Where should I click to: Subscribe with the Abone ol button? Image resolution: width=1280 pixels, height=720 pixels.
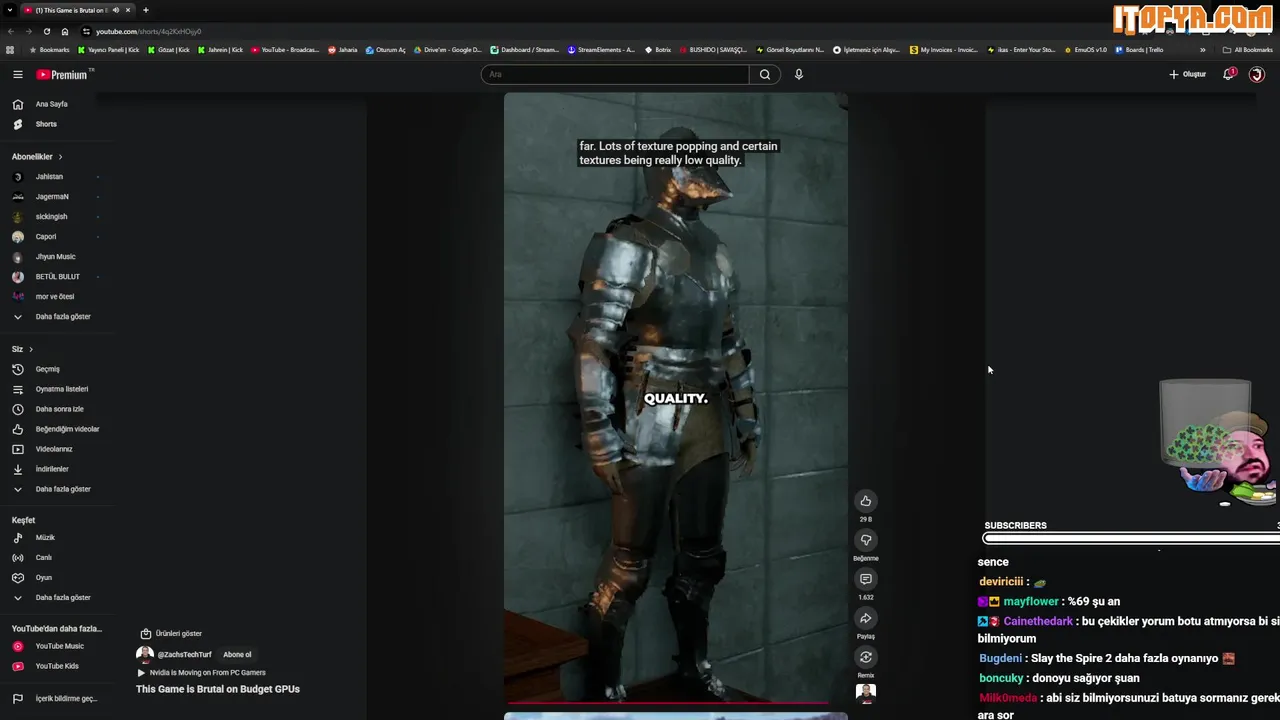[x=237, y=655]
